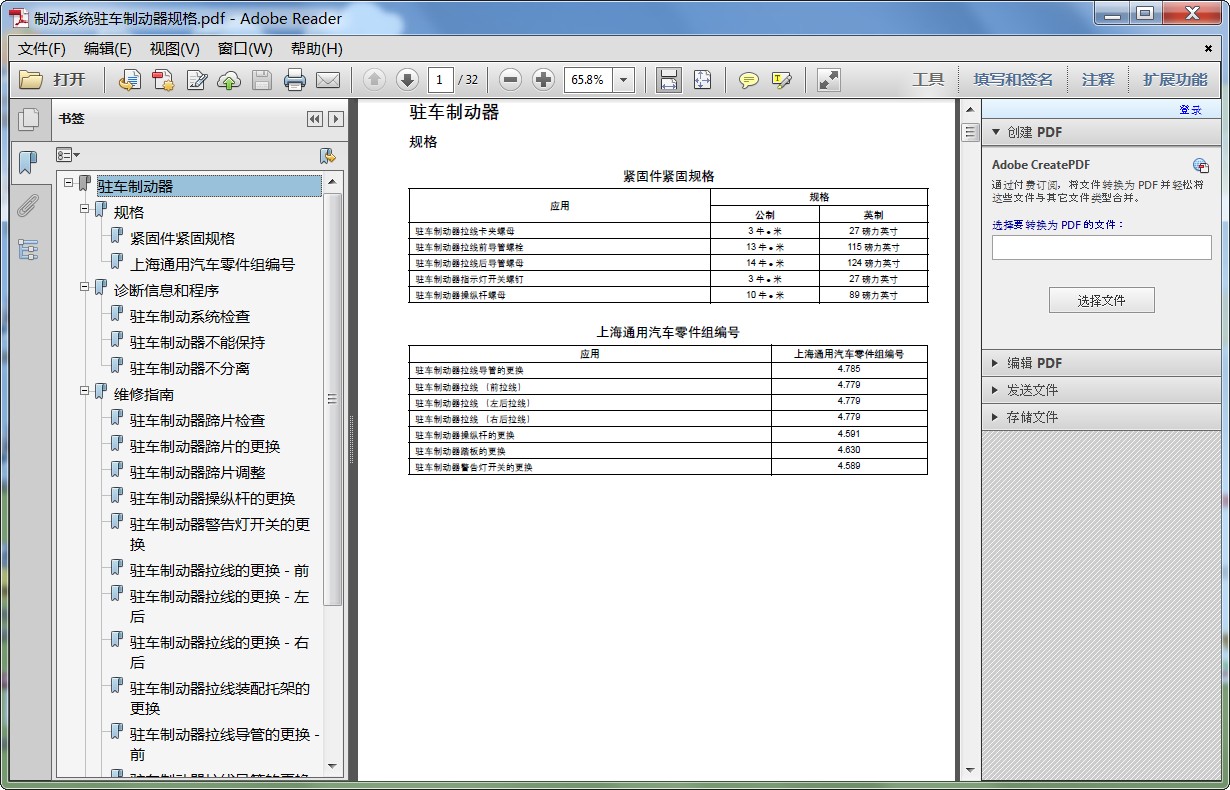The width and height of the screenshot is (1230, 790).
Task: Open the layers or model tree panel icon
Action: [x=28, y=250]
